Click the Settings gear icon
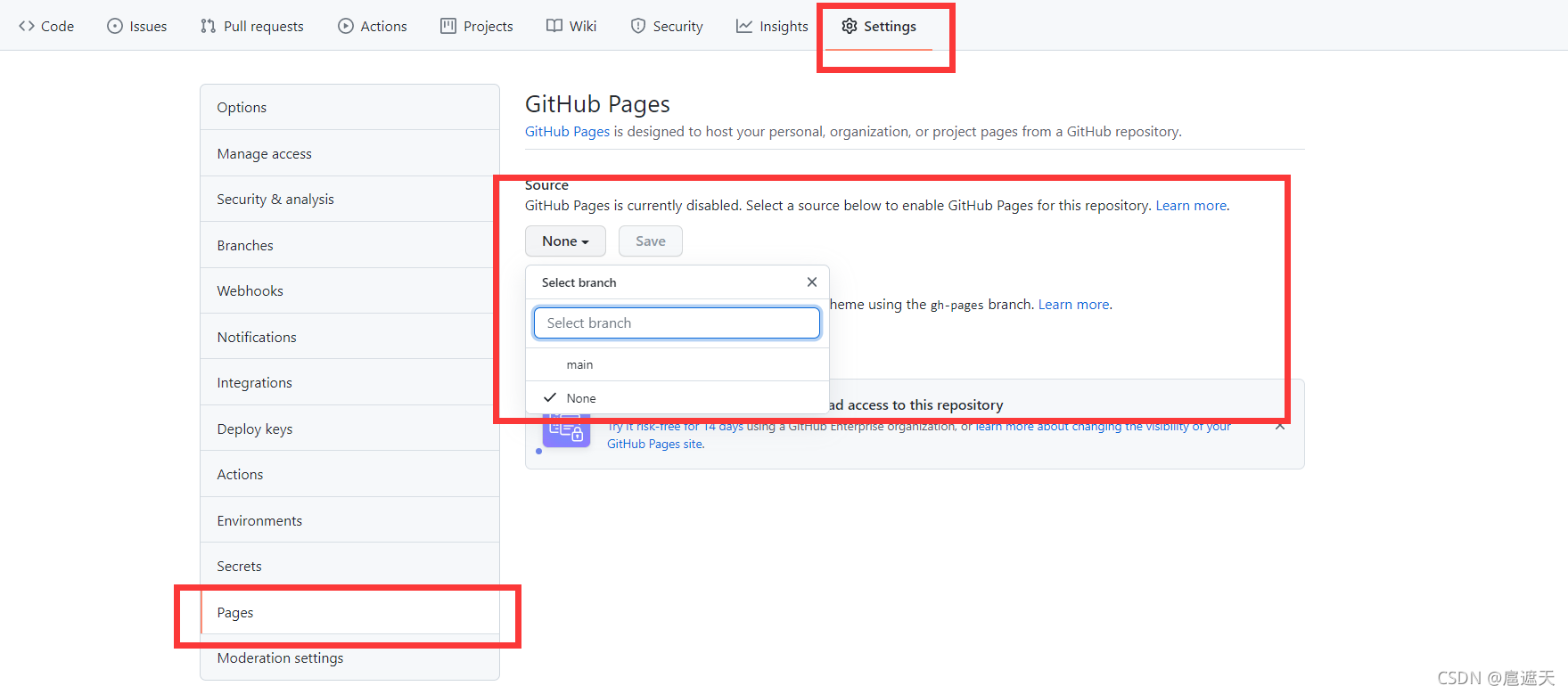Viewport: 1568px width, 694px height. (850, 26)
